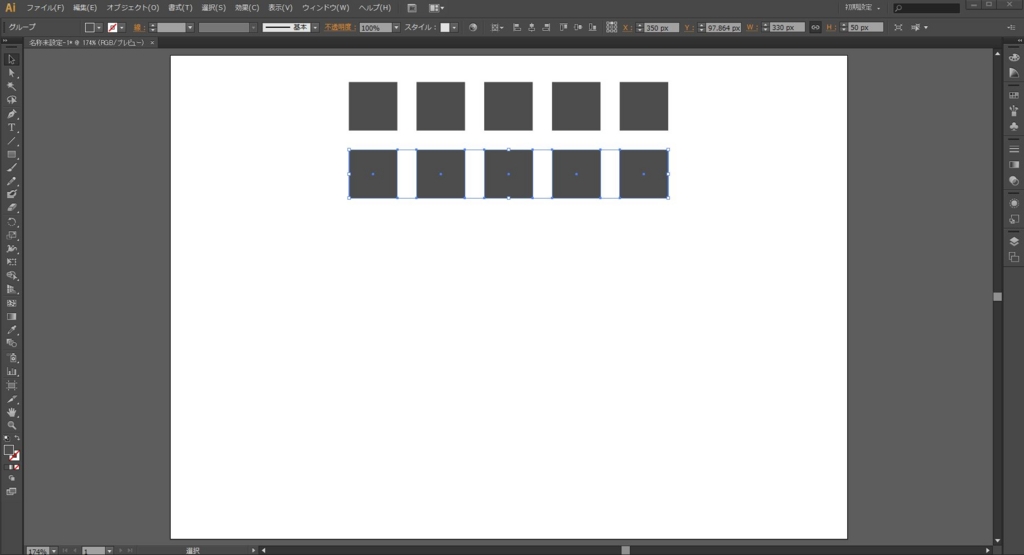Select the Gradient tool

click(11, 317)
